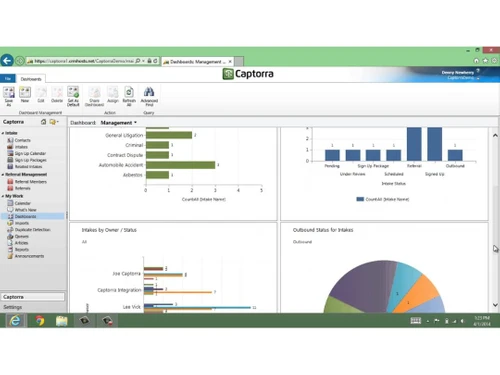500x375 pixels.
Task: Set the dashboard As Default
Action: coord(73,96)
